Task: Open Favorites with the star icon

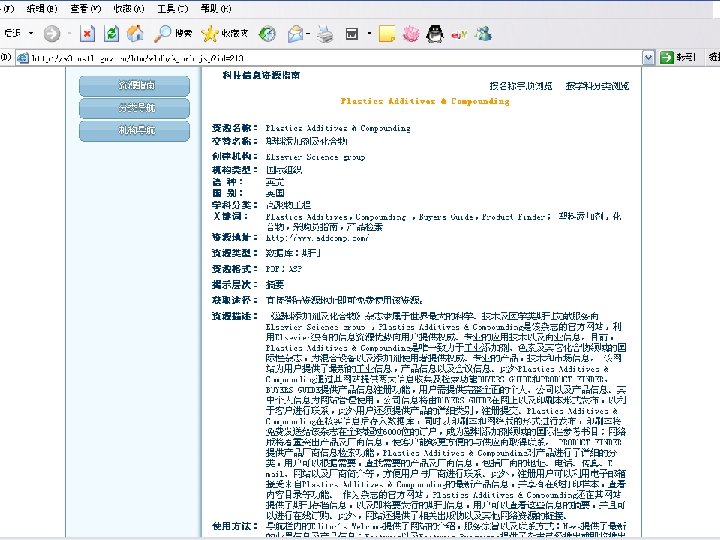Action: (209, 34)
